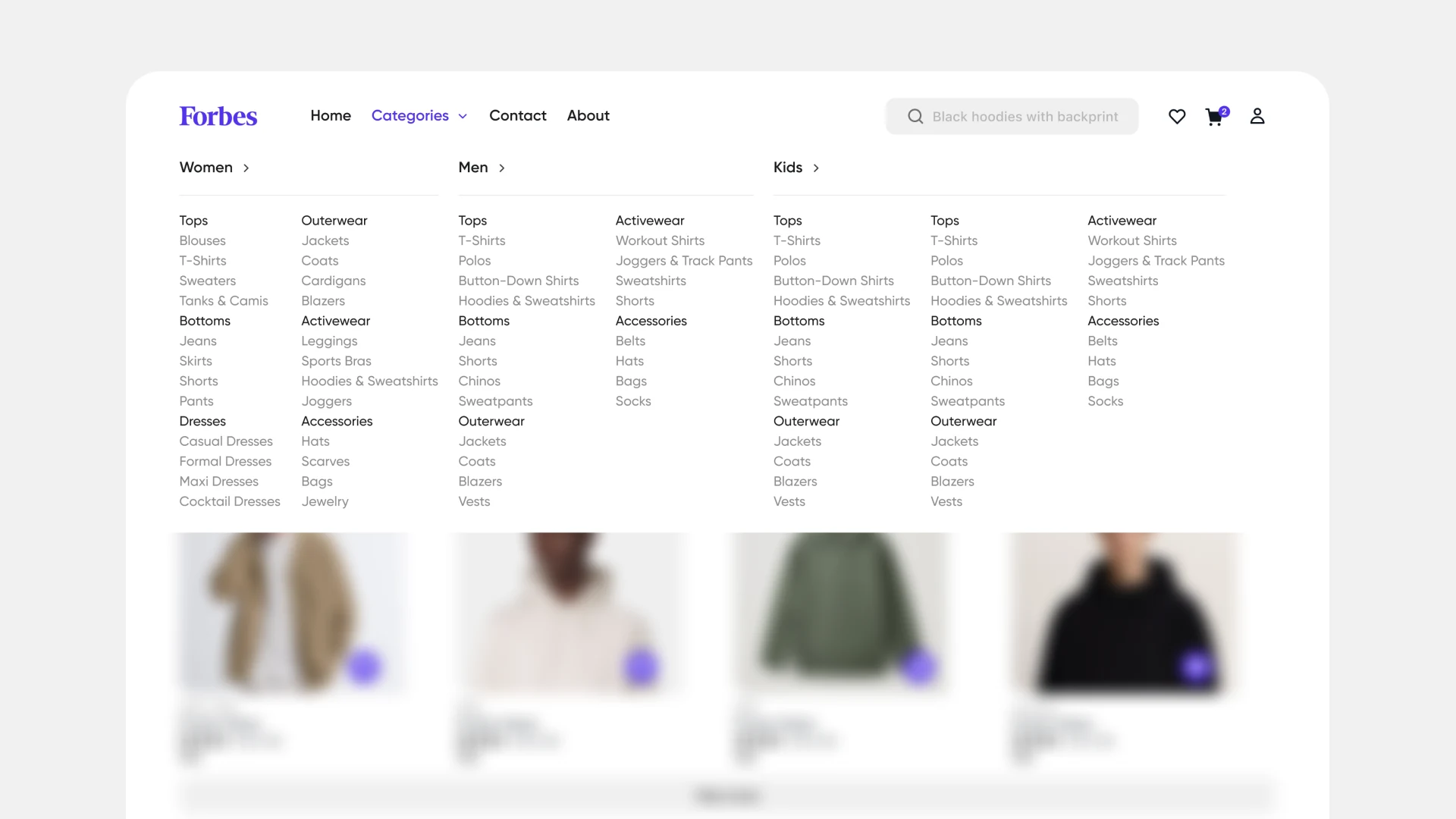Click purple button on black hoodie card
1456x819 pixels.
(1196, 667)
